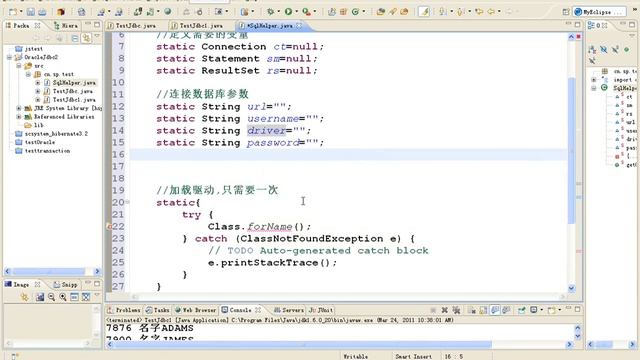
Task: Select the SqlHelper.java editor tab
Action: tap(270, 26)
